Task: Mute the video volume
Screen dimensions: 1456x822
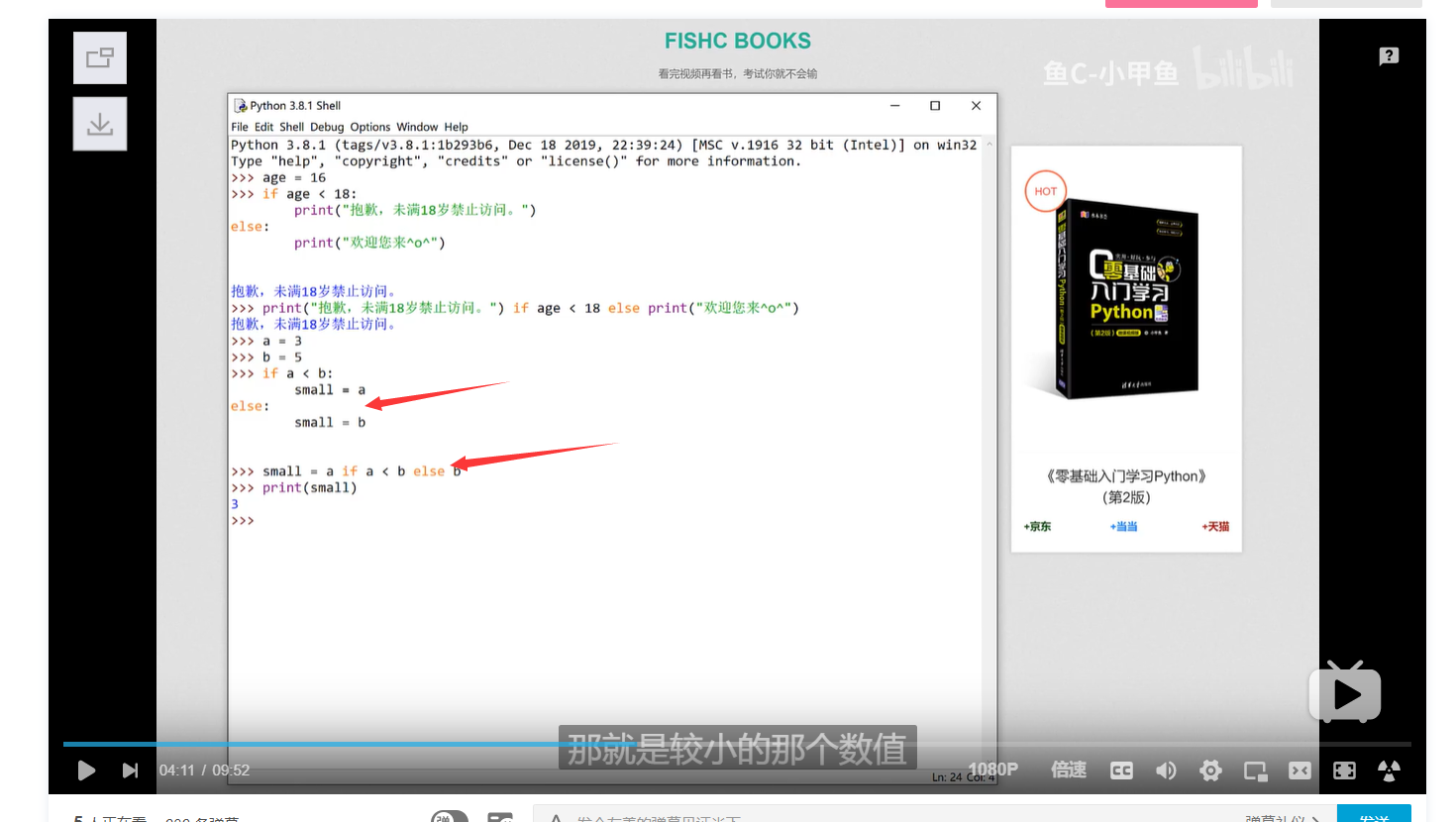Action: 1166,771
